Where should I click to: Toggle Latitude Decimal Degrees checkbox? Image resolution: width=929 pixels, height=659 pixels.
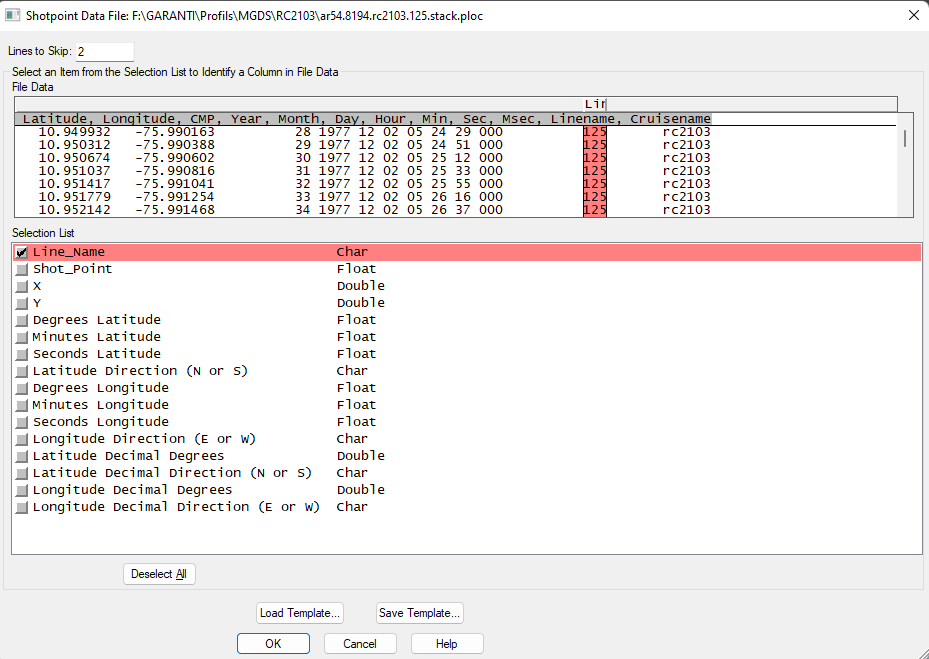point(22,457)
